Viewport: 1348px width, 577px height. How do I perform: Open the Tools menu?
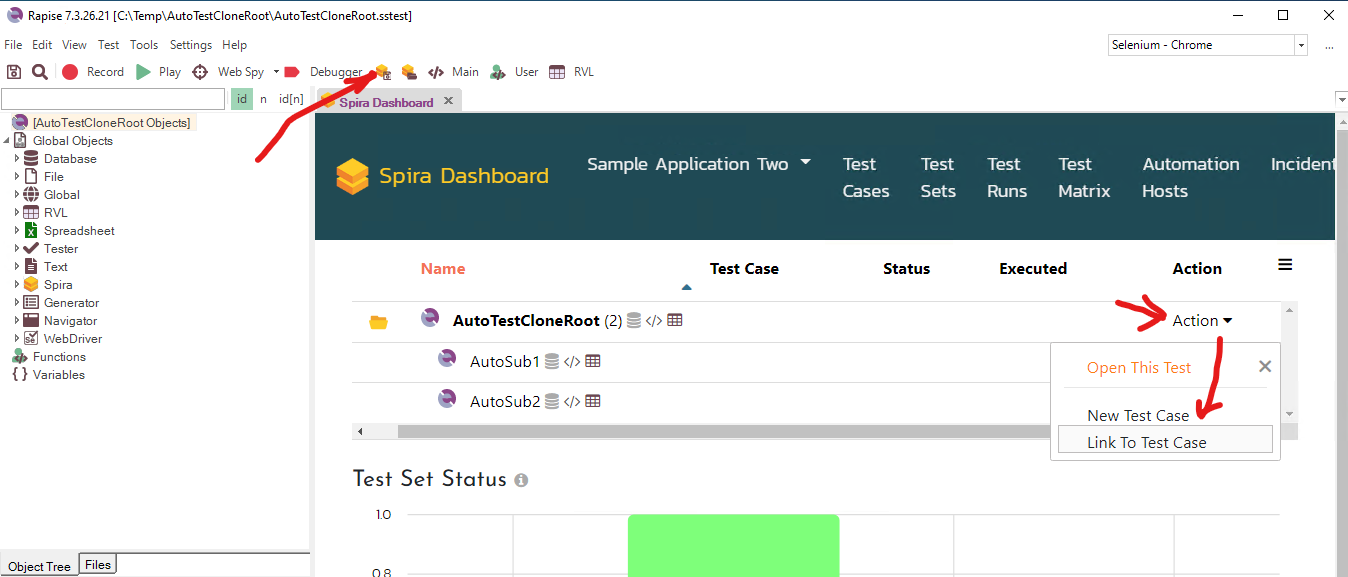click(144, 45)
